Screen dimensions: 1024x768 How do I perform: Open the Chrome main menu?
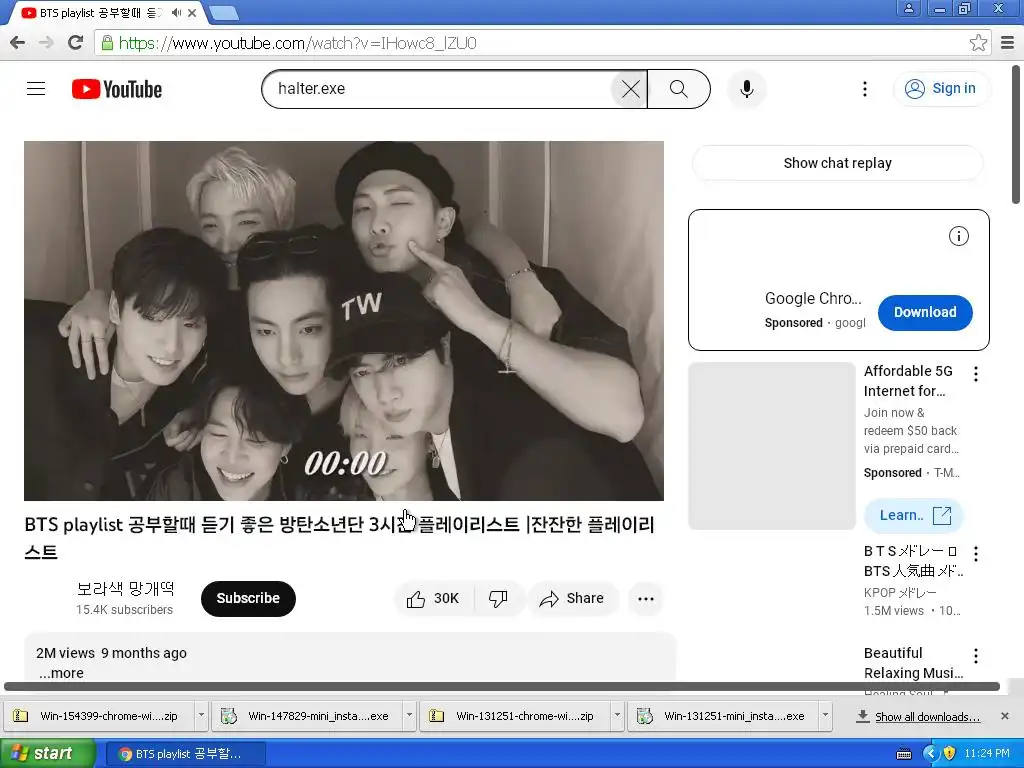1008,43
